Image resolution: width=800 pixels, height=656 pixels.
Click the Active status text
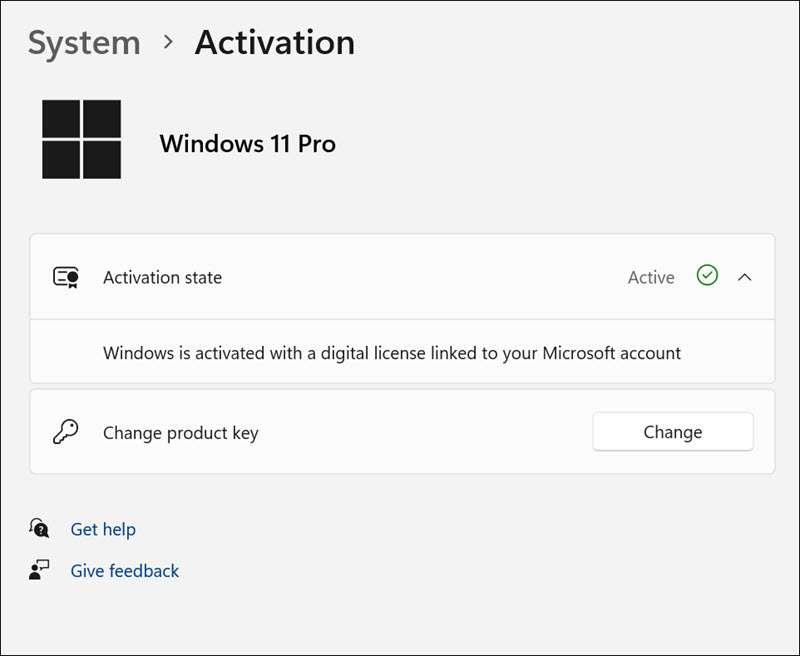[651, 278]
